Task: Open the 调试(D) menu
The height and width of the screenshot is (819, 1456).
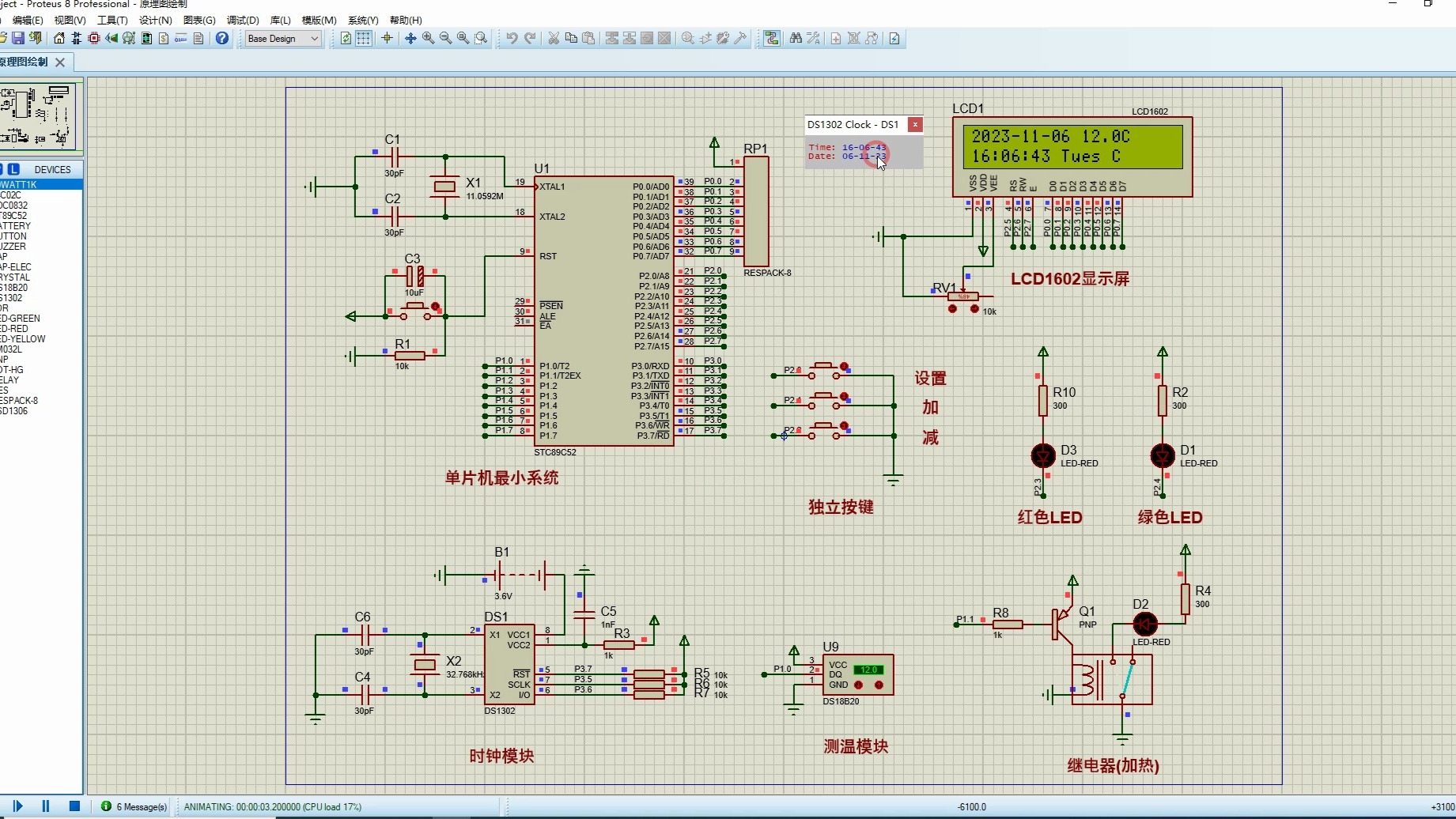Action: tap(243, 20)
